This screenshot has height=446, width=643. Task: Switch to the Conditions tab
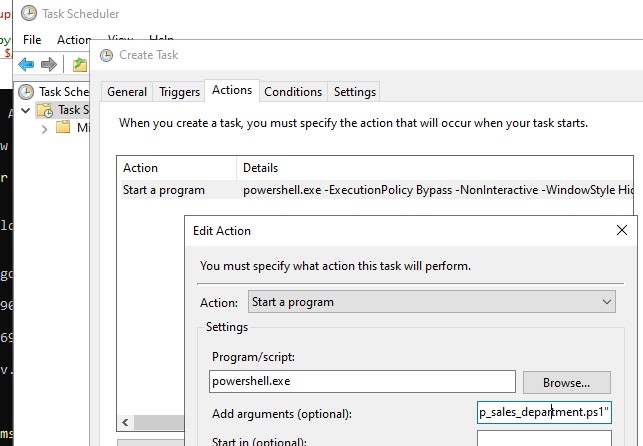pos(293,92)
